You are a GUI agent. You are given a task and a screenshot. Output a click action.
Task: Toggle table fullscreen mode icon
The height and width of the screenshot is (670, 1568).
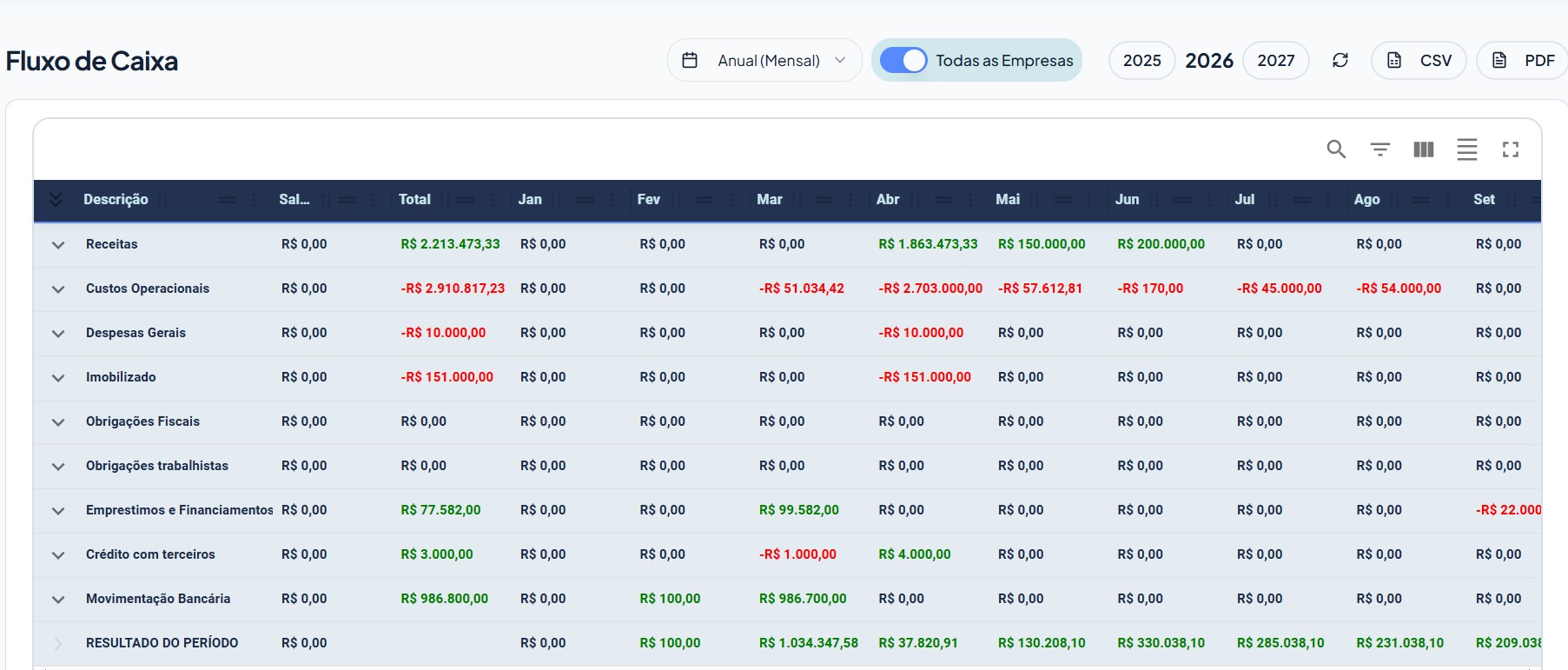(x=1510, y=149)
